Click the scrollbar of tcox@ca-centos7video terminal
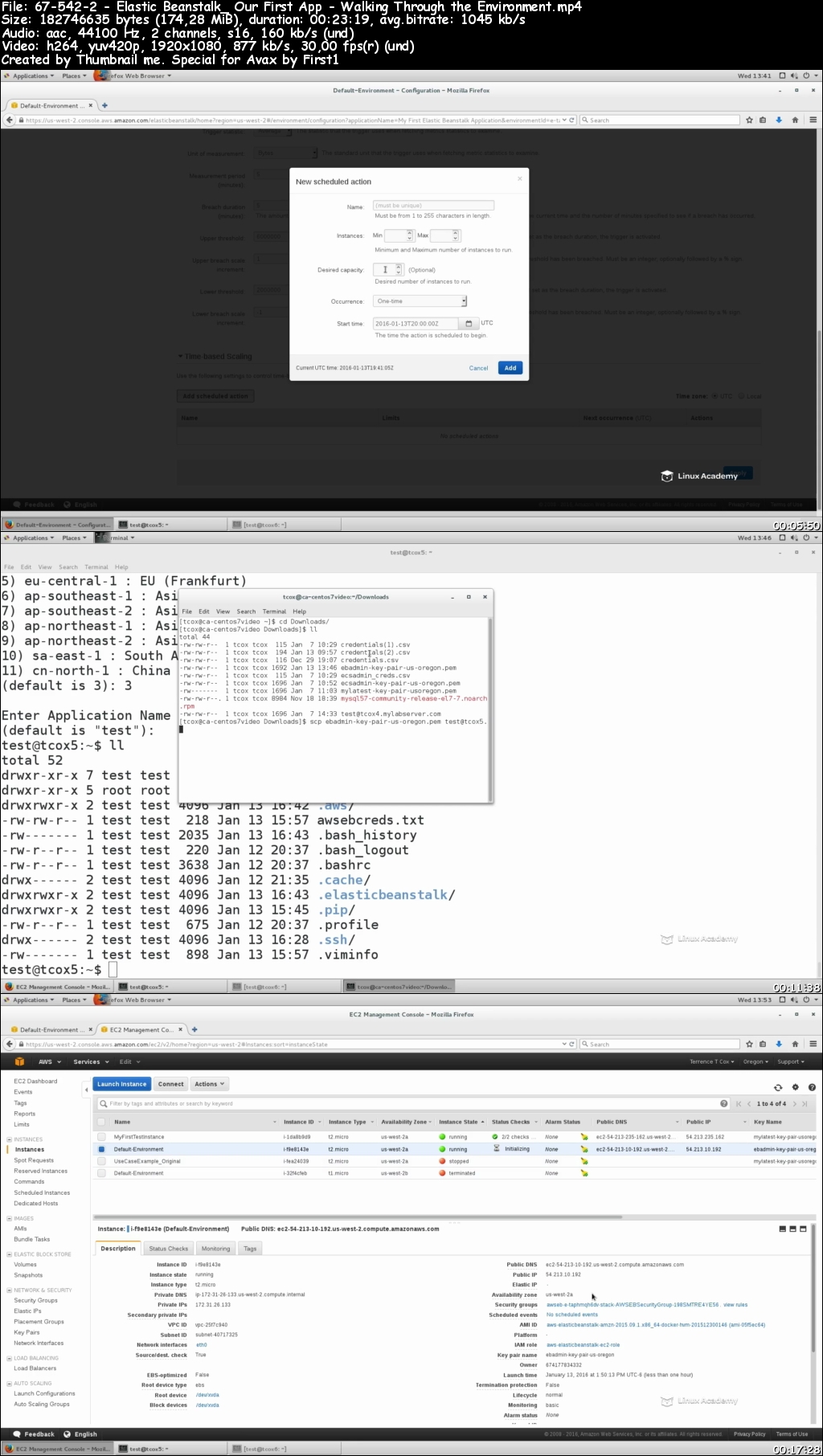This screenshot has width=823, height=1456. [x=491, y=709]
